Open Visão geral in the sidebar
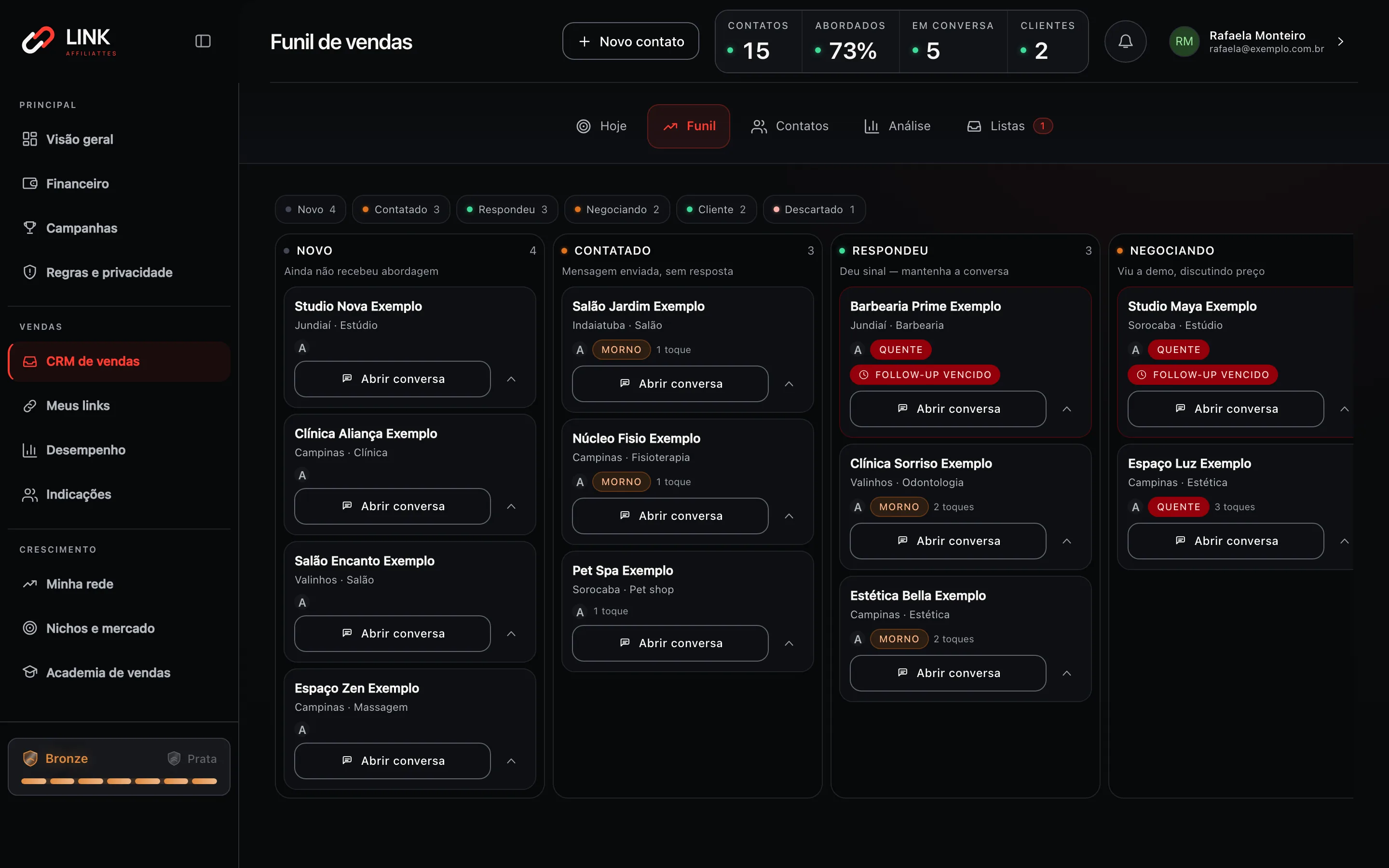 coord(120,139)
